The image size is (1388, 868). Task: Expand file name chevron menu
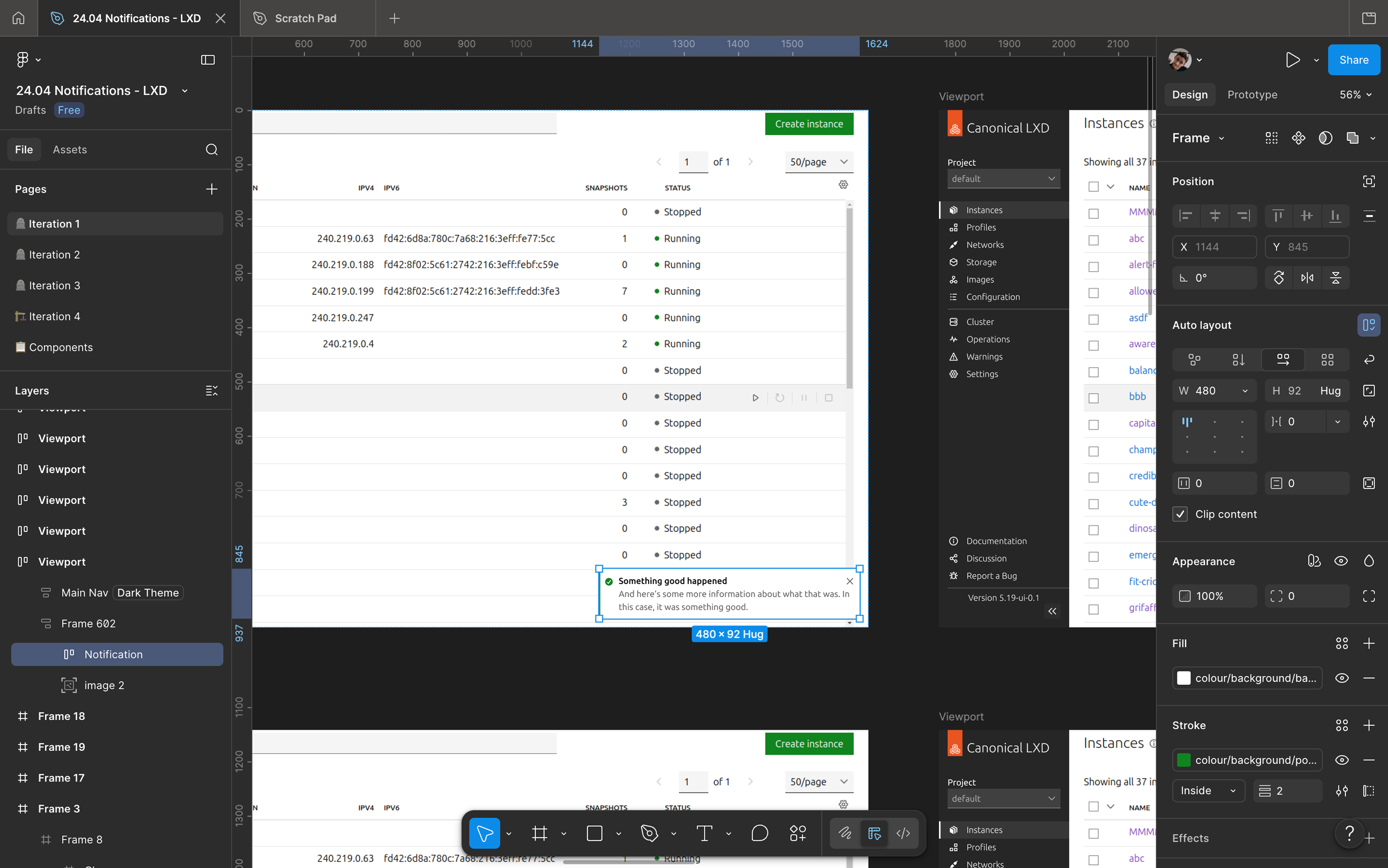[x=185, y=91]
